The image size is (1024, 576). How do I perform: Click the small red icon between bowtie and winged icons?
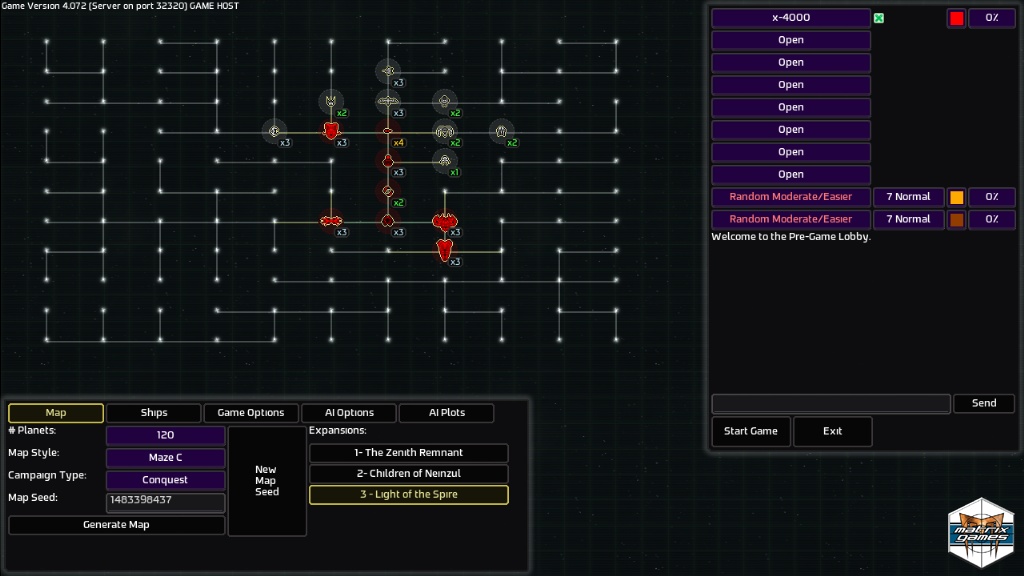[x=388, y=221]
